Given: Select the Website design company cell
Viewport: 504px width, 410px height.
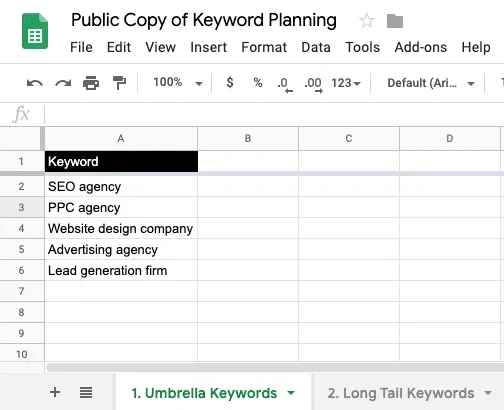Looking at the screenshot, I should (121, 228).
